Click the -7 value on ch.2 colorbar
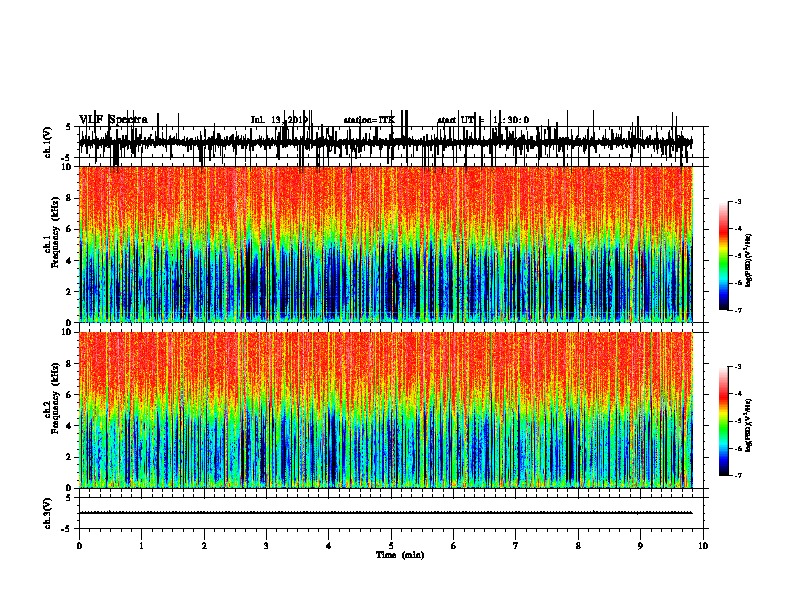This screenshot has width=792, height=612. (737, 475)
